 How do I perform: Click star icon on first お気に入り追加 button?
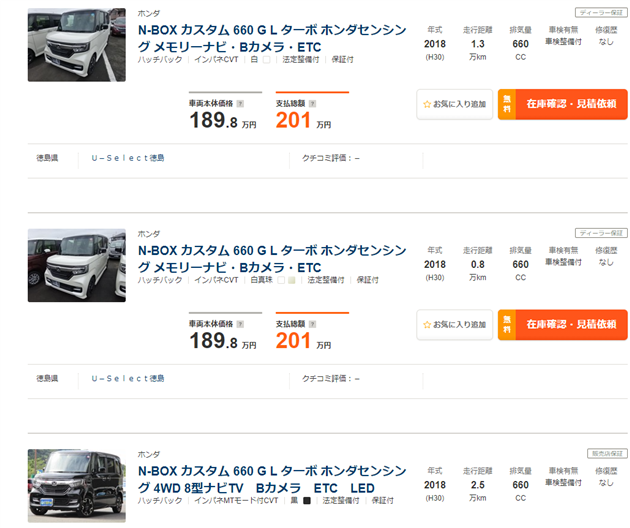[x=427, y=103]
